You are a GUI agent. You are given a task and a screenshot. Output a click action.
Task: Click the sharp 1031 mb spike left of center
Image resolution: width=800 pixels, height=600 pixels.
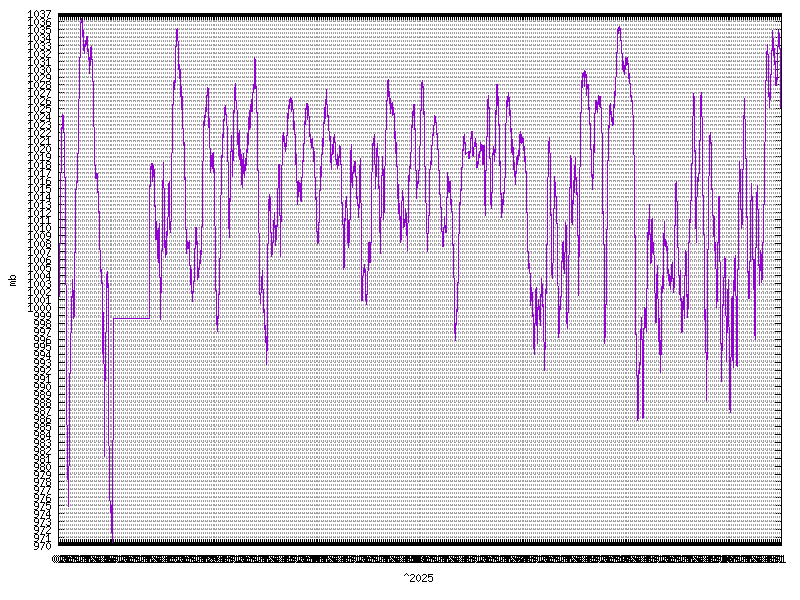tap(254, 60)
